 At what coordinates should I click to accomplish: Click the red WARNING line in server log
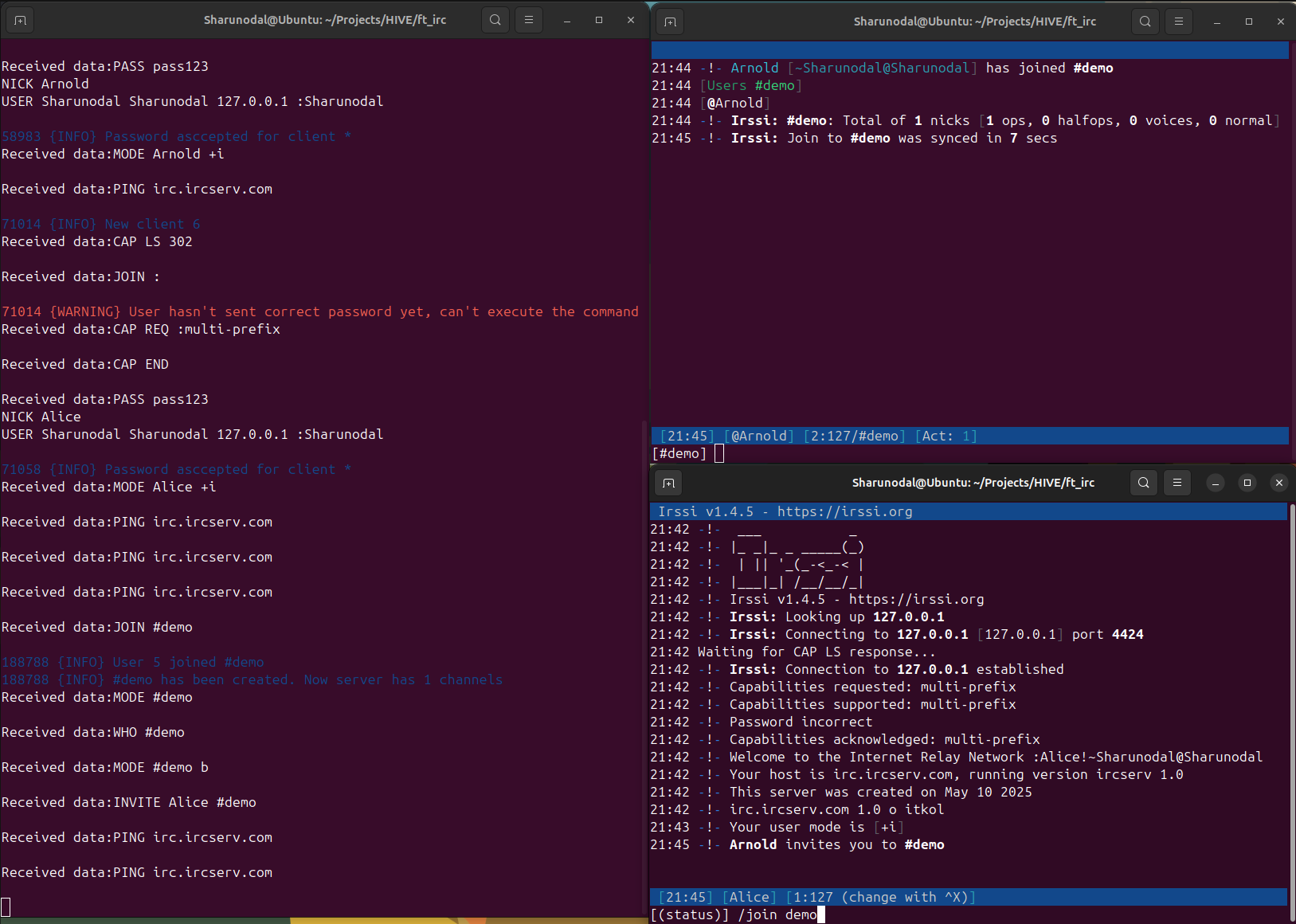[x=320, y=311]
